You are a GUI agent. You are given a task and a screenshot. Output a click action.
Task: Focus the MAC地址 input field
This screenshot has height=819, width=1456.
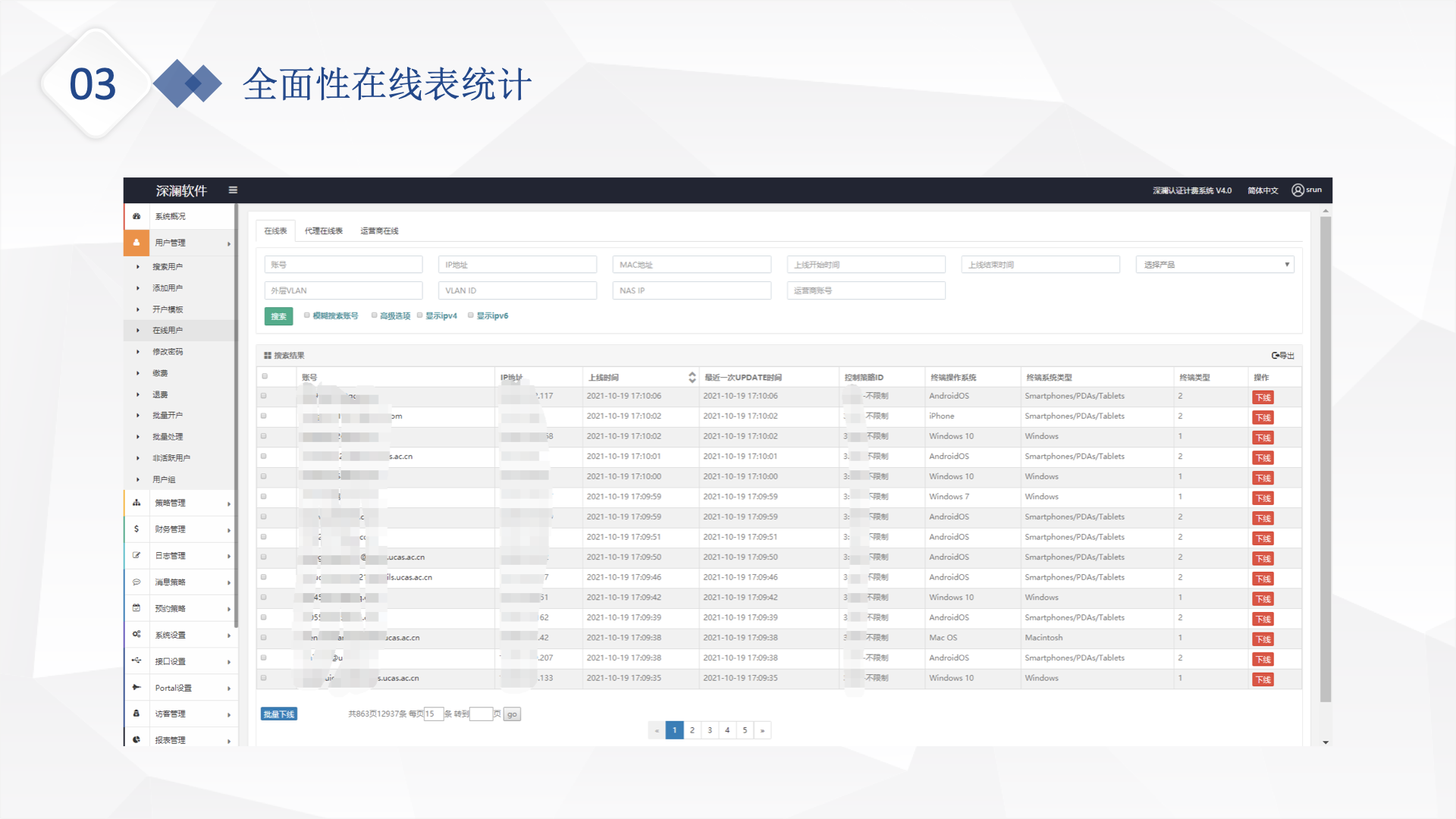[x=692, y=265]
